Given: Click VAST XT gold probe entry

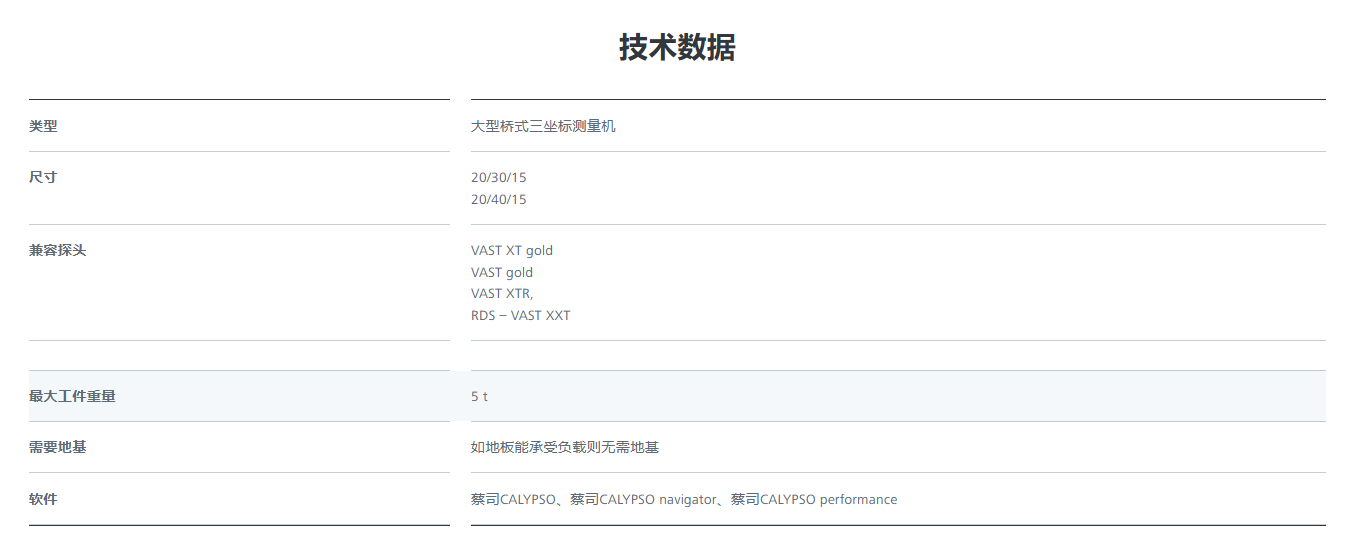Looking at the screenshot, I should [x=512, y=250].
